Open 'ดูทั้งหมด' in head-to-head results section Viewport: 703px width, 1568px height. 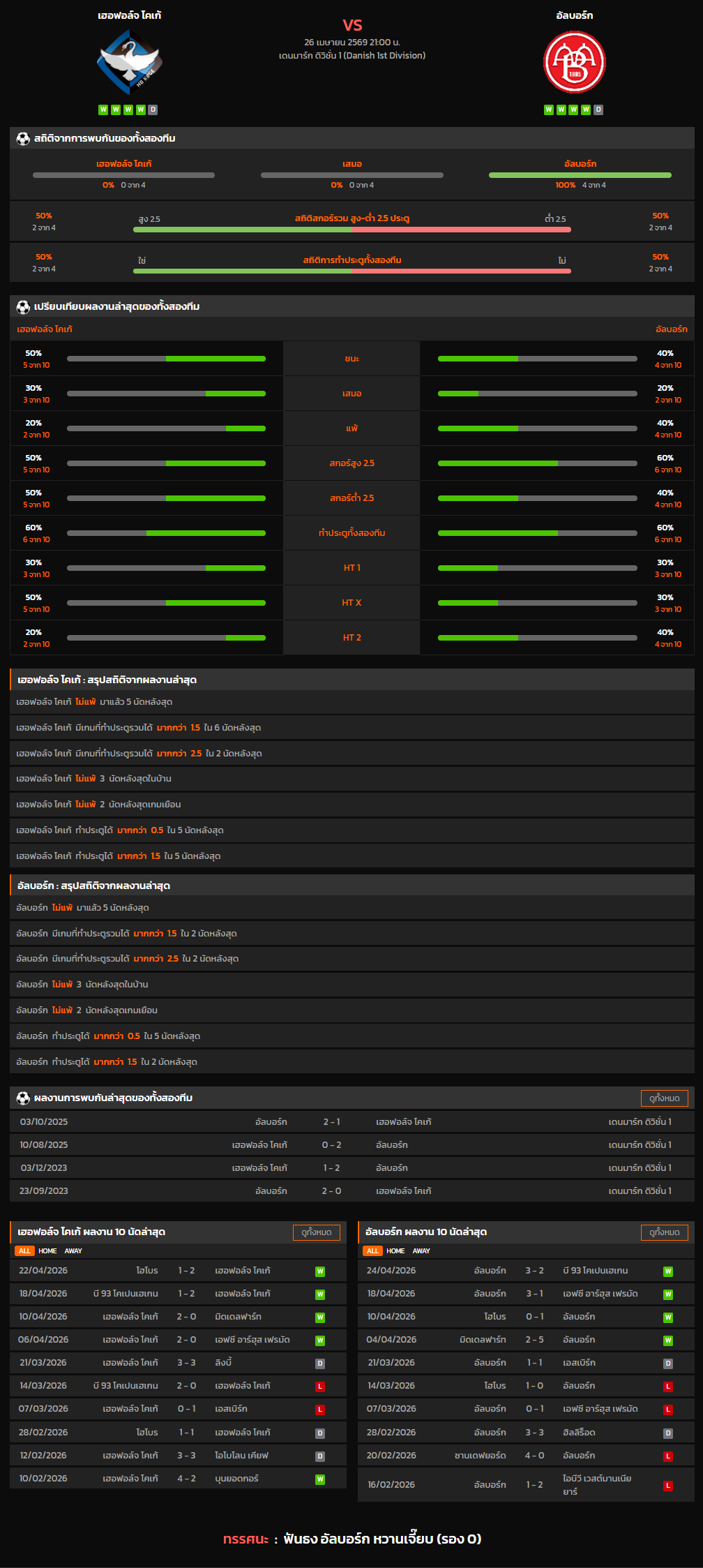coord(664,1098)
